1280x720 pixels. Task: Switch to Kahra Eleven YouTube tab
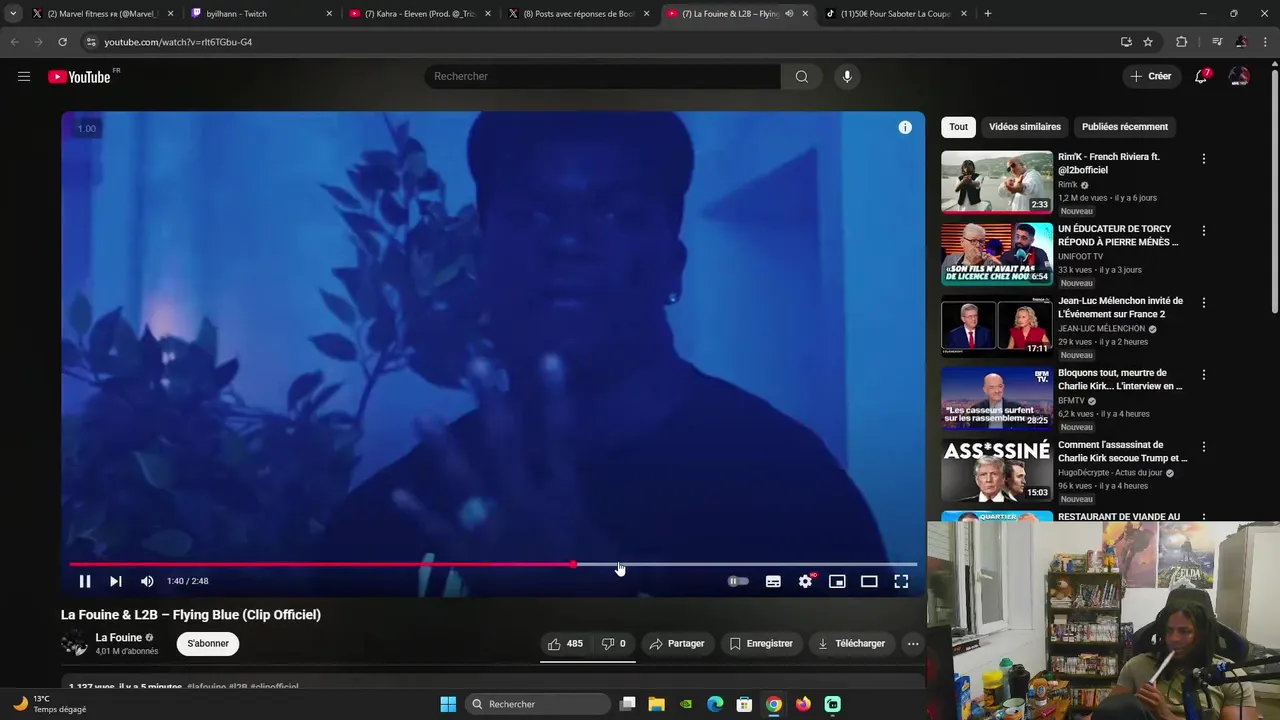click(x=418, y=14)
